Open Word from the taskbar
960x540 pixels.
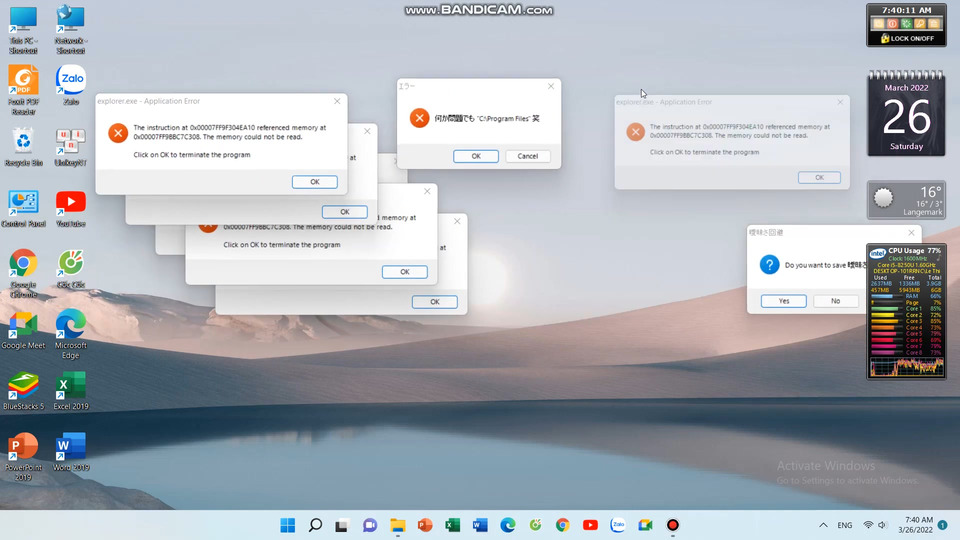coord(480,525)
